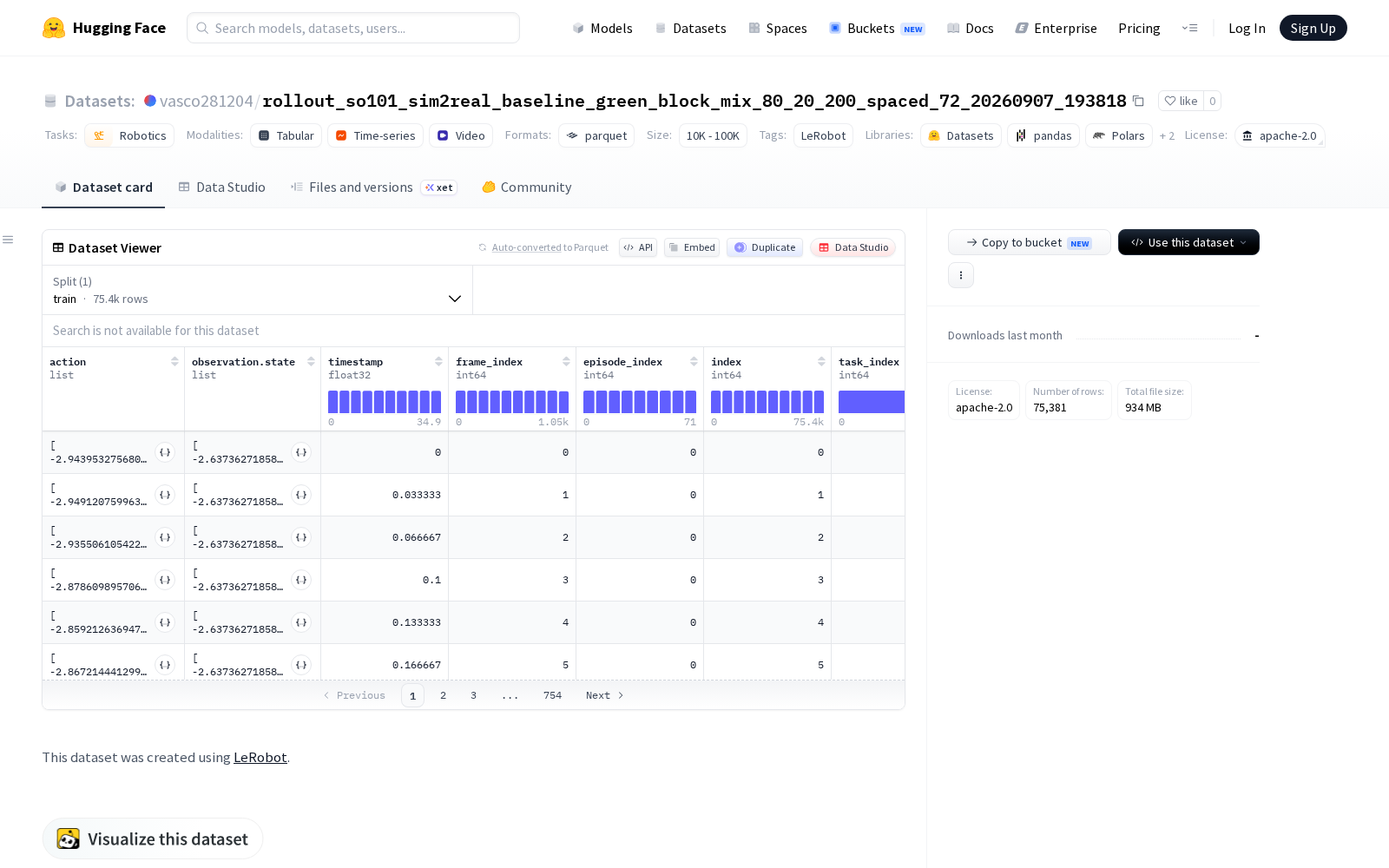This screenshot has width=1389, height=868.
Task: Click the Duplicate button
Action: [765, 247]
